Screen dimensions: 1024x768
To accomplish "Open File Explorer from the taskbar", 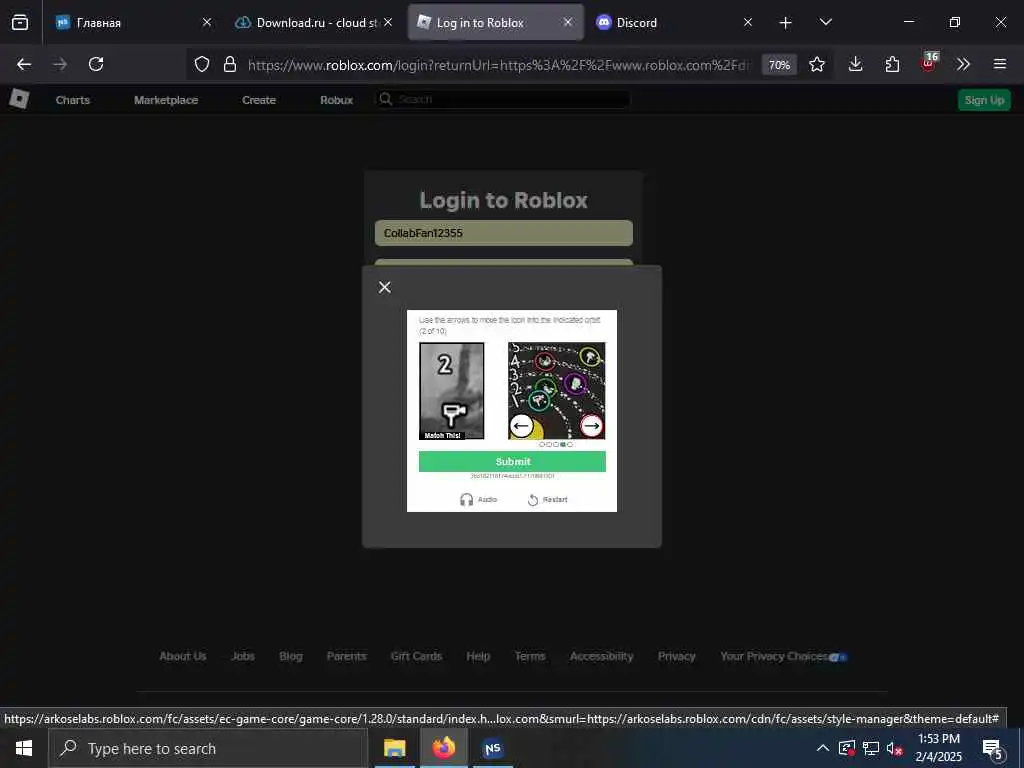I will [x=394, y=748].
